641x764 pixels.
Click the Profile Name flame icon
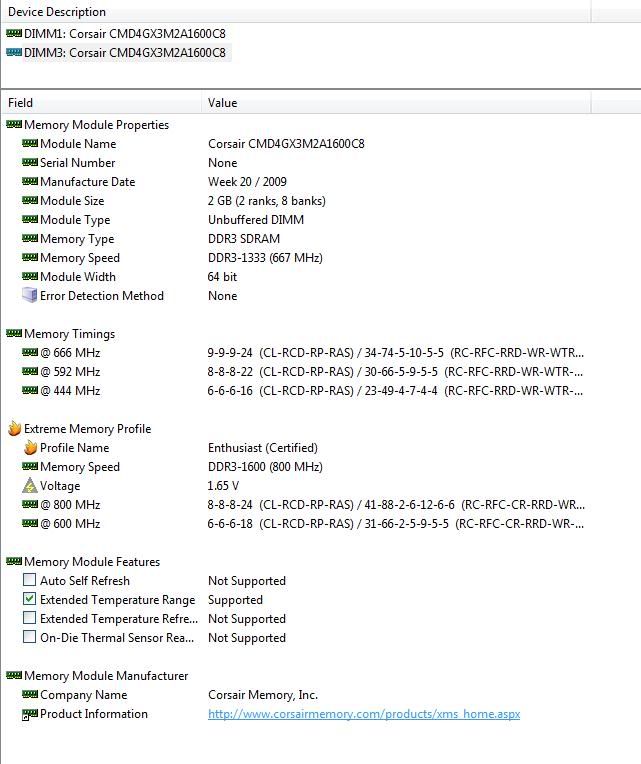pyautogui.click(x=30, y=447)
